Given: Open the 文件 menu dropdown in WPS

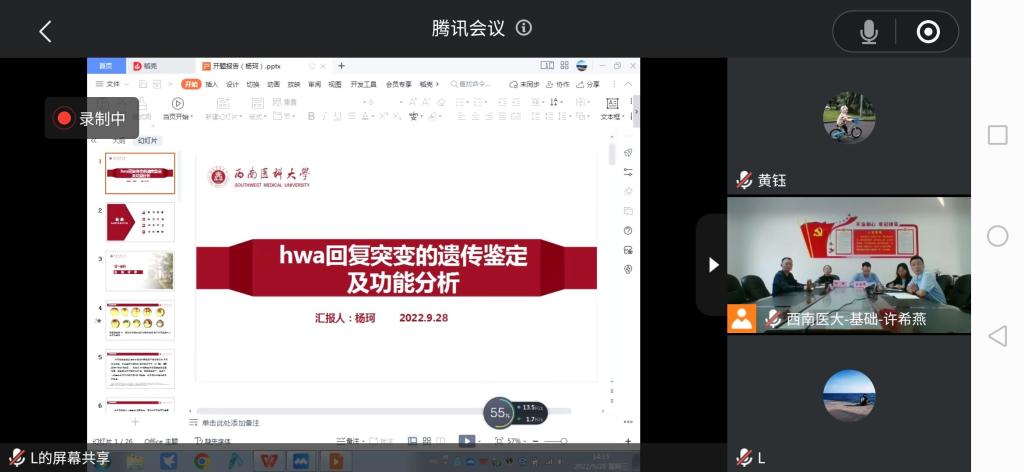Looking at the screenshot, I should point(113,84).
